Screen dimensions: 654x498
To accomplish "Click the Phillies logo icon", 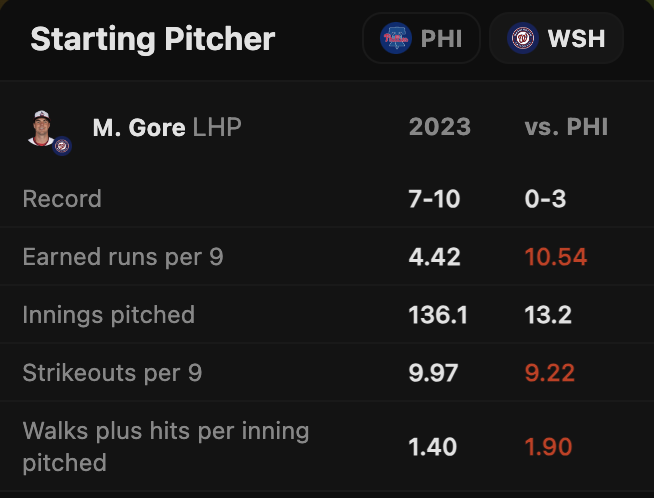I will [396, 39].
